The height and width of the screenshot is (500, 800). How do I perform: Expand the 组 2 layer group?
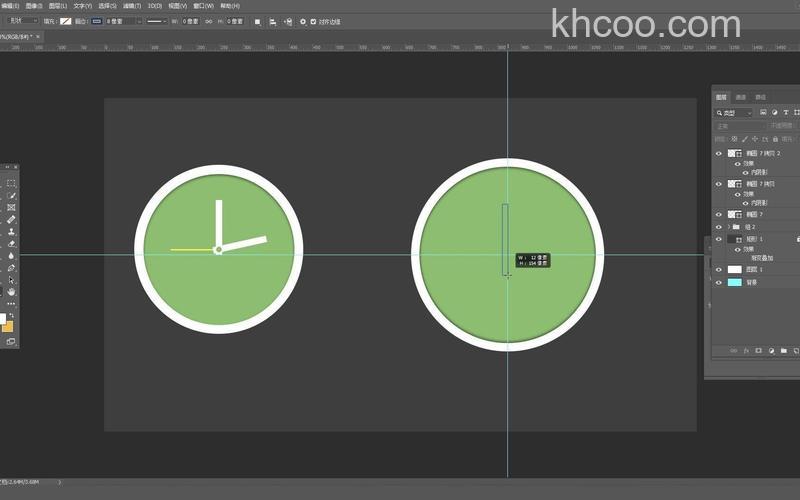[729, 227]
